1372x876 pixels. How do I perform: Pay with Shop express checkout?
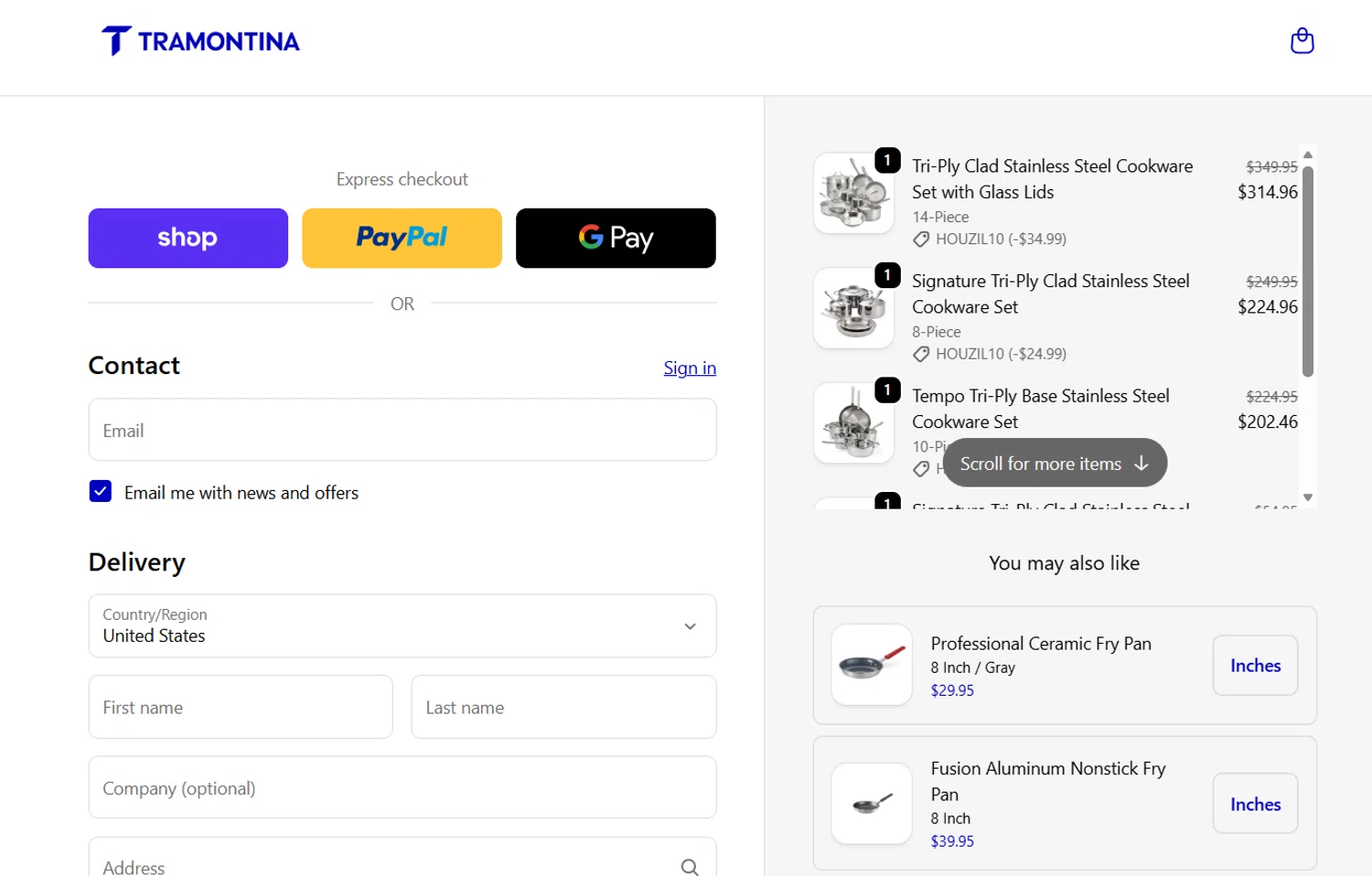[188, 238]
